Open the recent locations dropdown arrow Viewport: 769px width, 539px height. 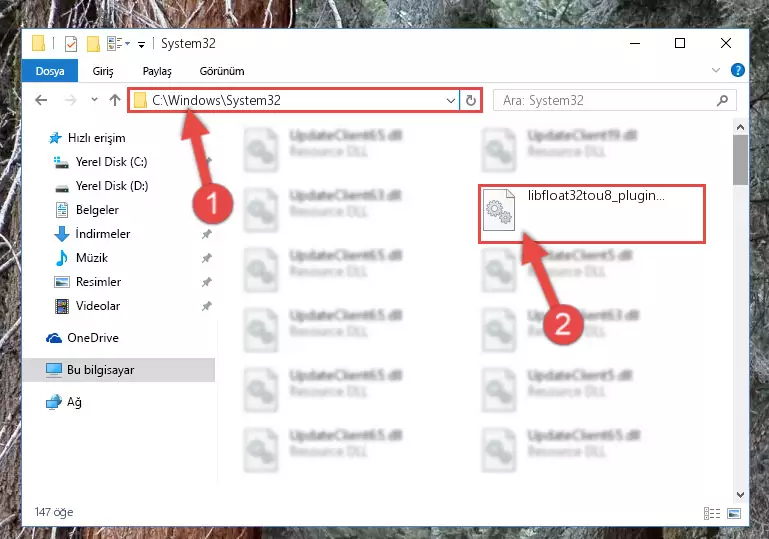point(94,100)
